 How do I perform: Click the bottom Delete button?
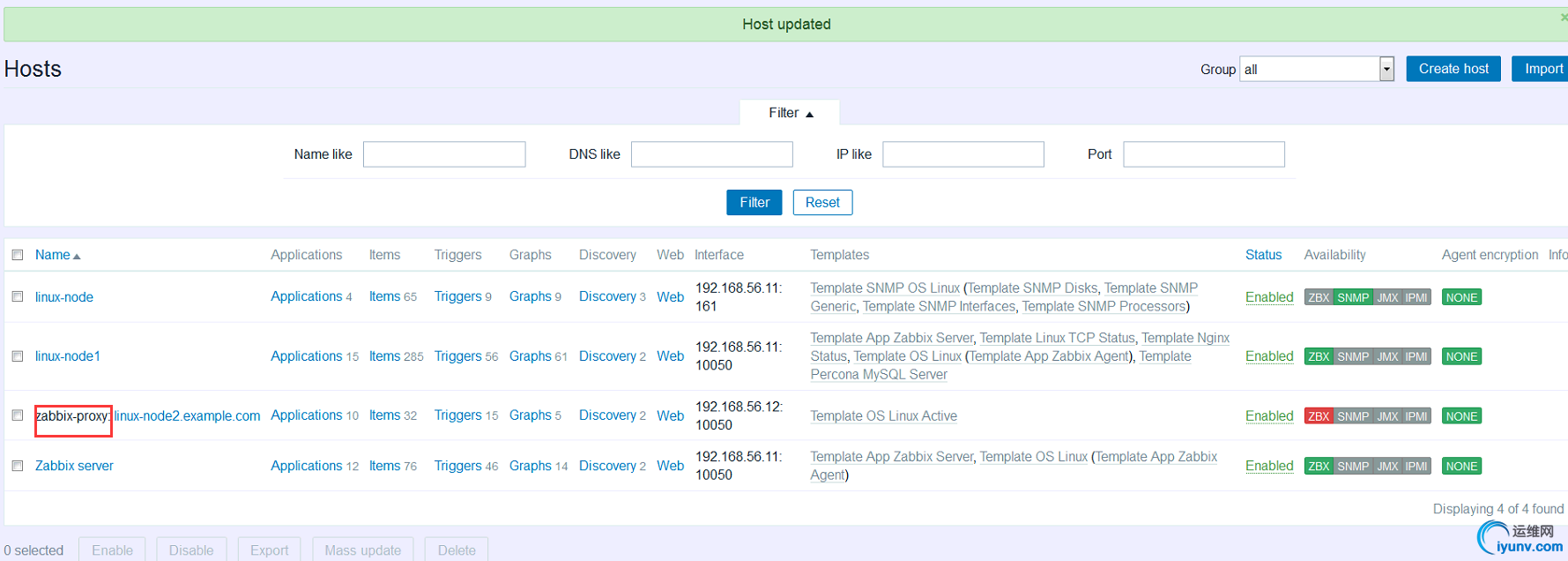pyautogui.click(x=457, y=550)
